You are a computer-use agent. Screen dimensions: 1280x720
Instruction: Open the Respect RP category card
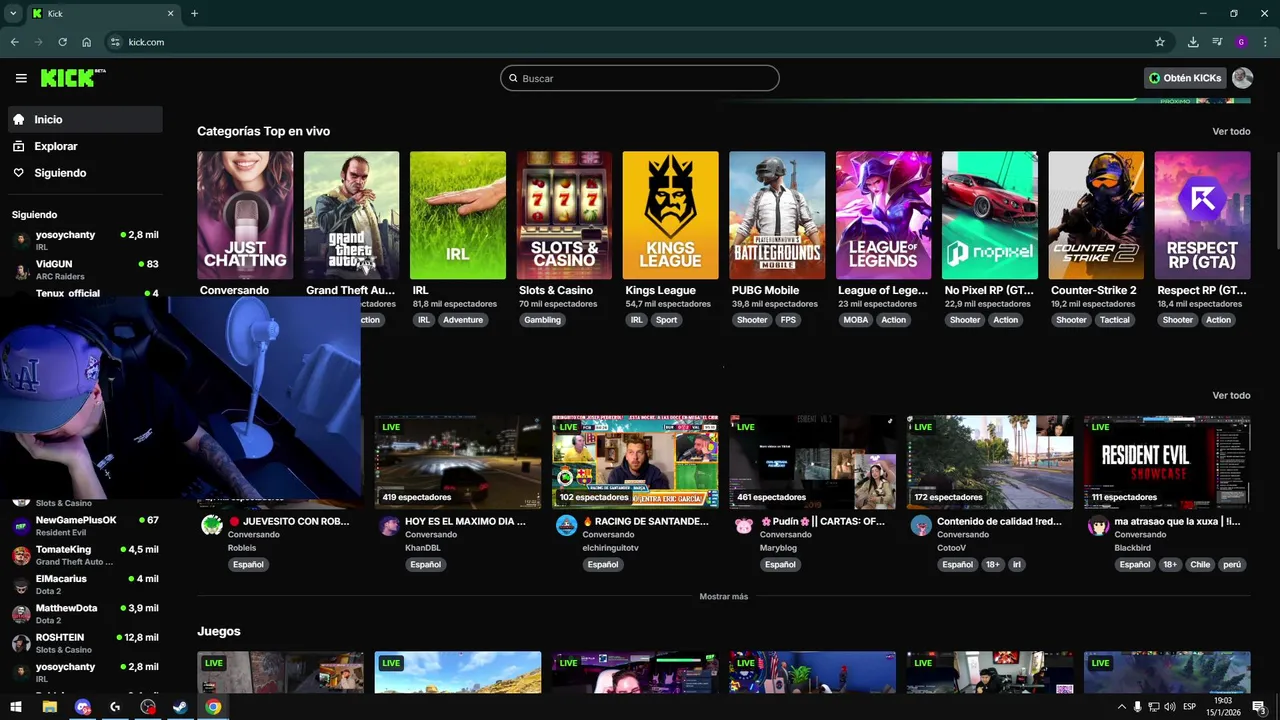(1202, 215)
